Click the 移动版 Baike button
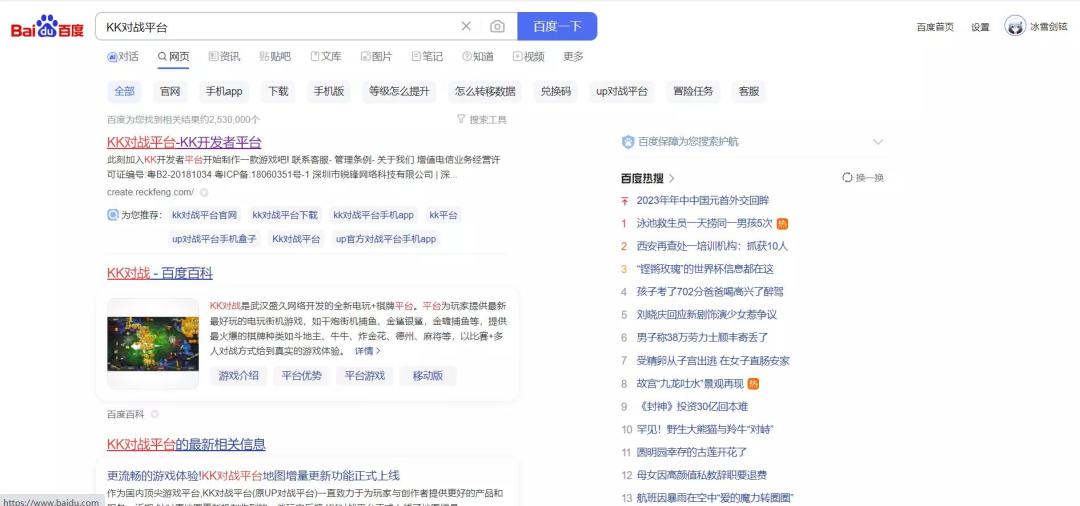Image resolution: width=1080 pixels, height=506 pixels. (428, 376)
